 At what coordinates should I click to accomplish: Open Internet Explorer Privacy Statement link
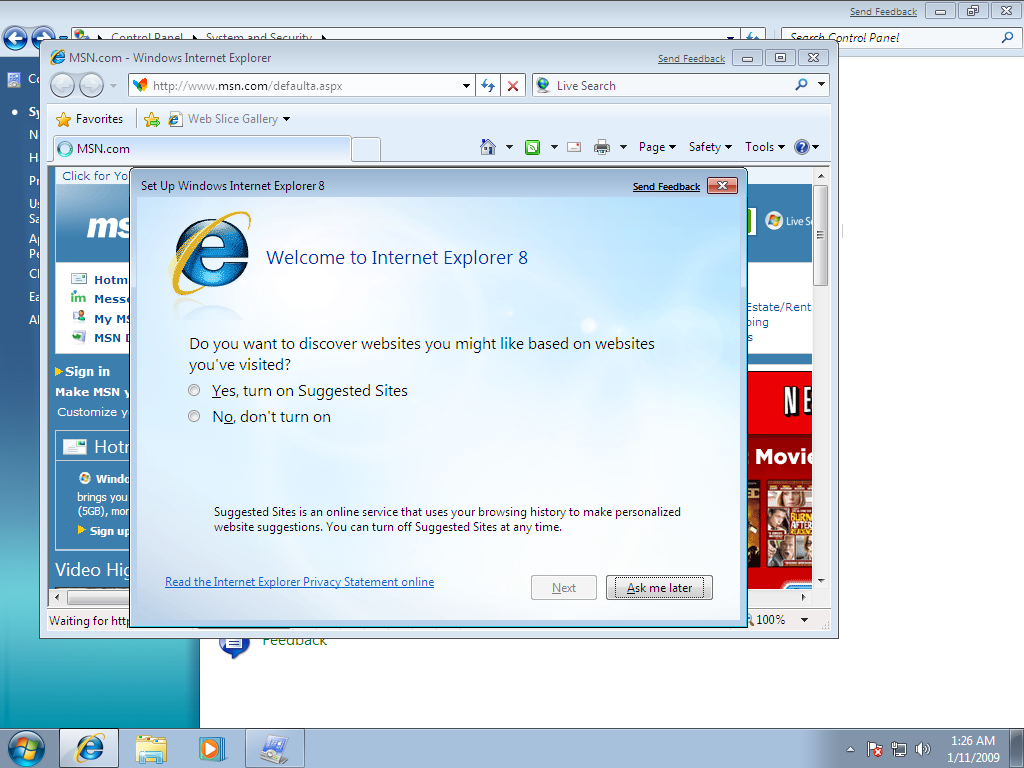[299, 582]
